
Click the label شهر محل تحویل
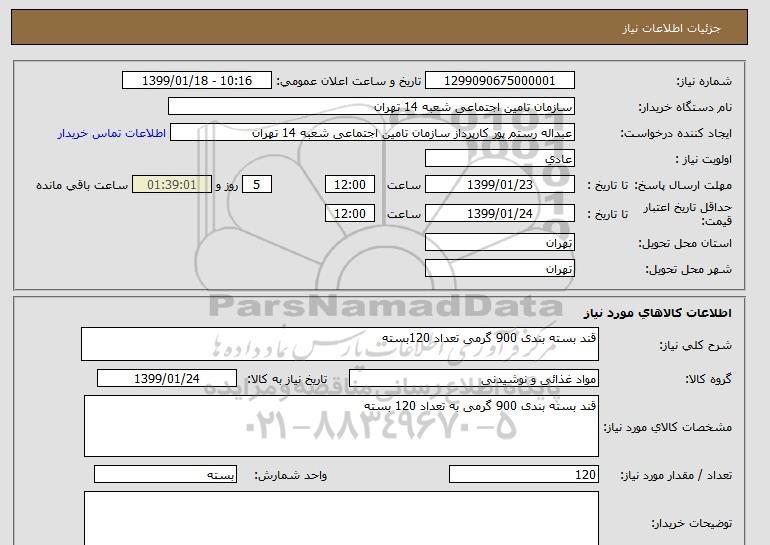pyautogui.click(x=688, y=269)
